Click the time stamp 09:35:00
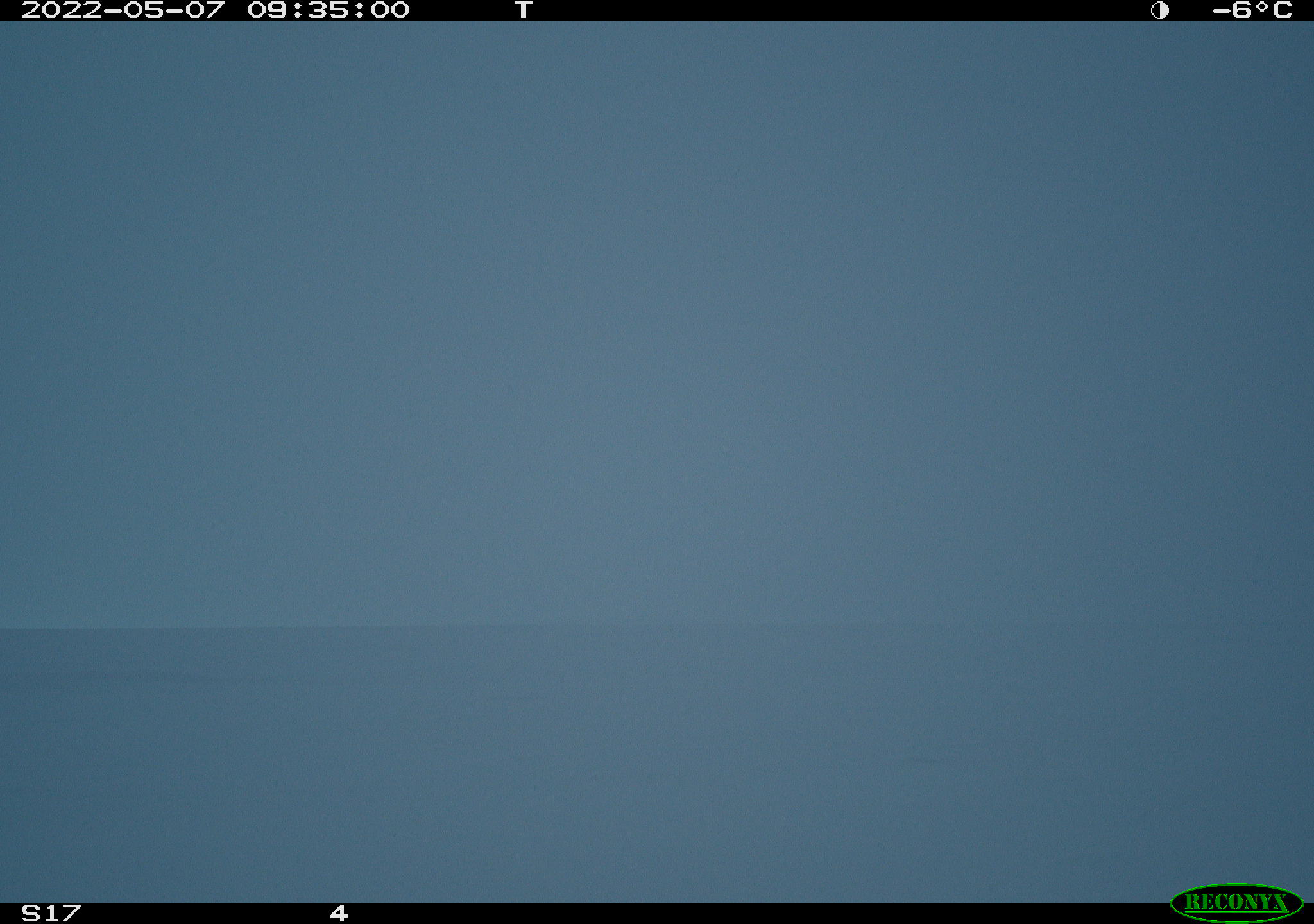 [328, 10]
